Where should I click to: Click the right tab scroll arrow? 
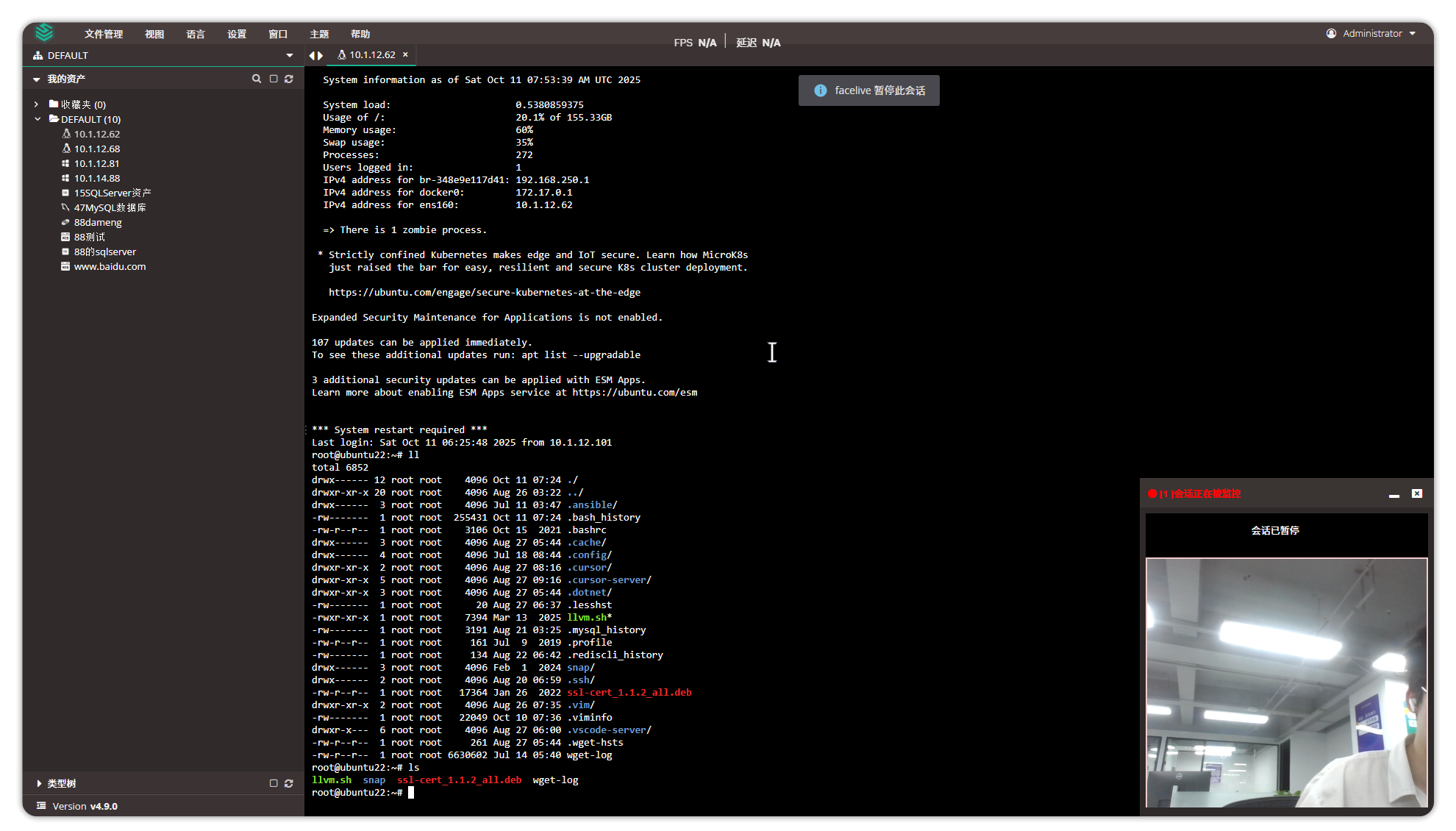(321, 55)
